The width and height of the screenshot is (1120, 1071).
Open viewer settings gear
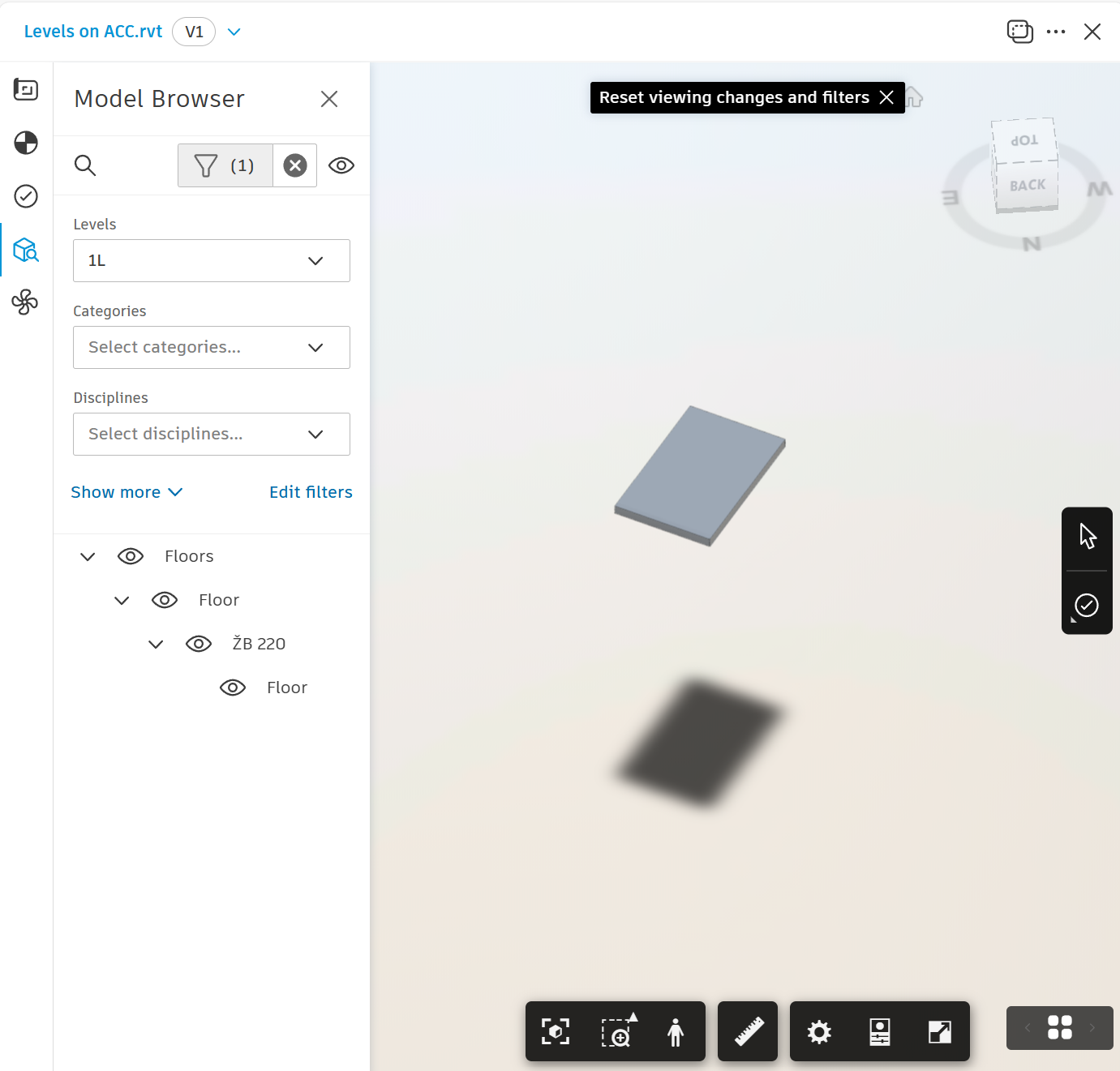[x=819, y=1031]
